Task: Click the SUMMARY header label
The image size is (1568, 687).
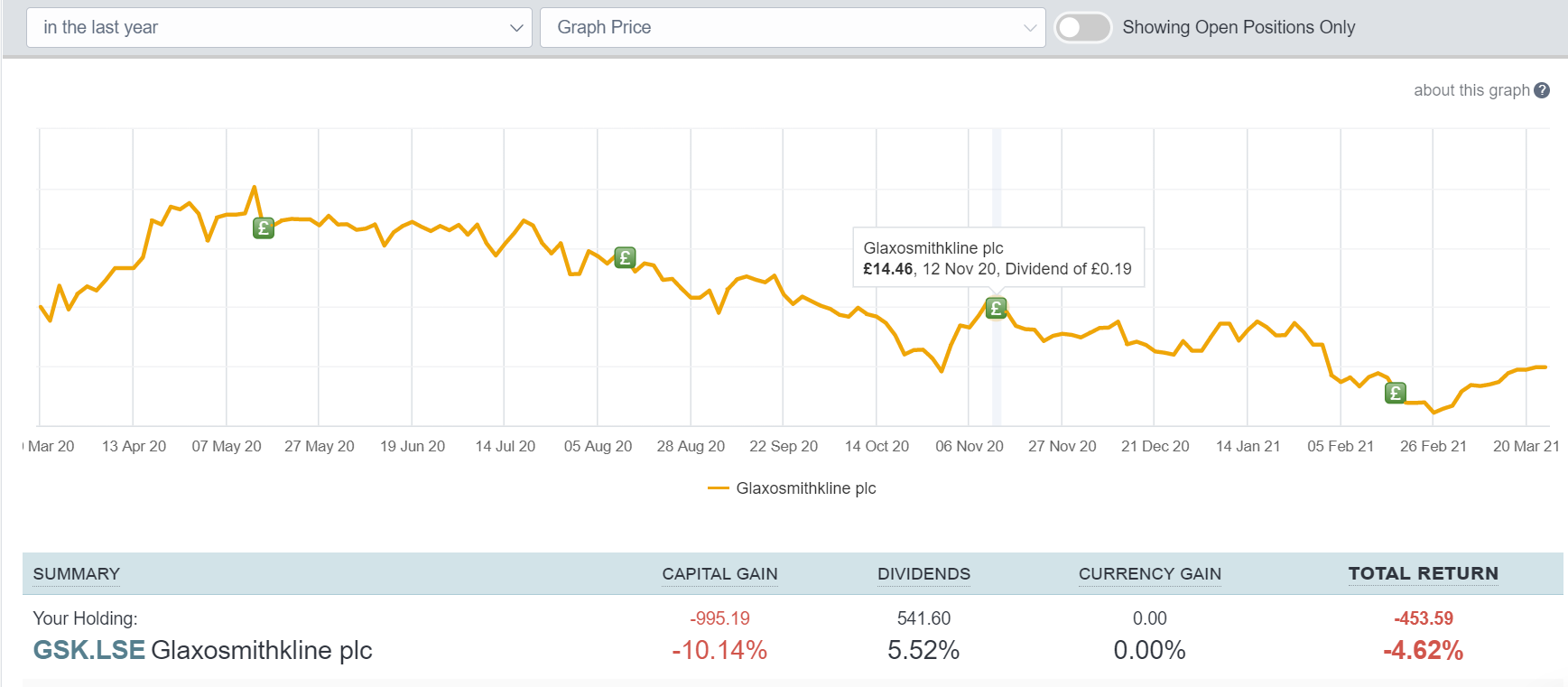Action: click(77, 574)
